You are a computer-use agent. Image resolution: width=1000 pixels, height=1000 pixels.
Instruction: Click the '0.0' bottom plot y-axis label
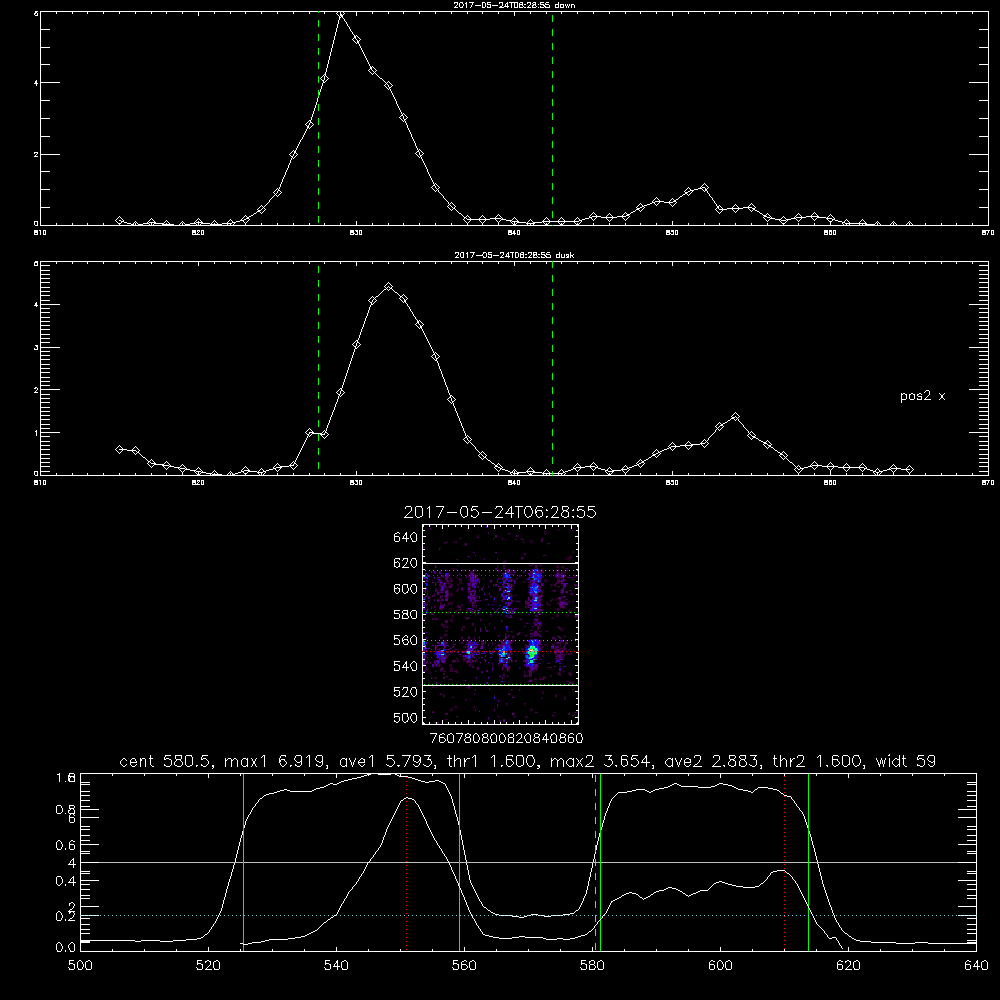pyautogui.click(x=66, y=947)
